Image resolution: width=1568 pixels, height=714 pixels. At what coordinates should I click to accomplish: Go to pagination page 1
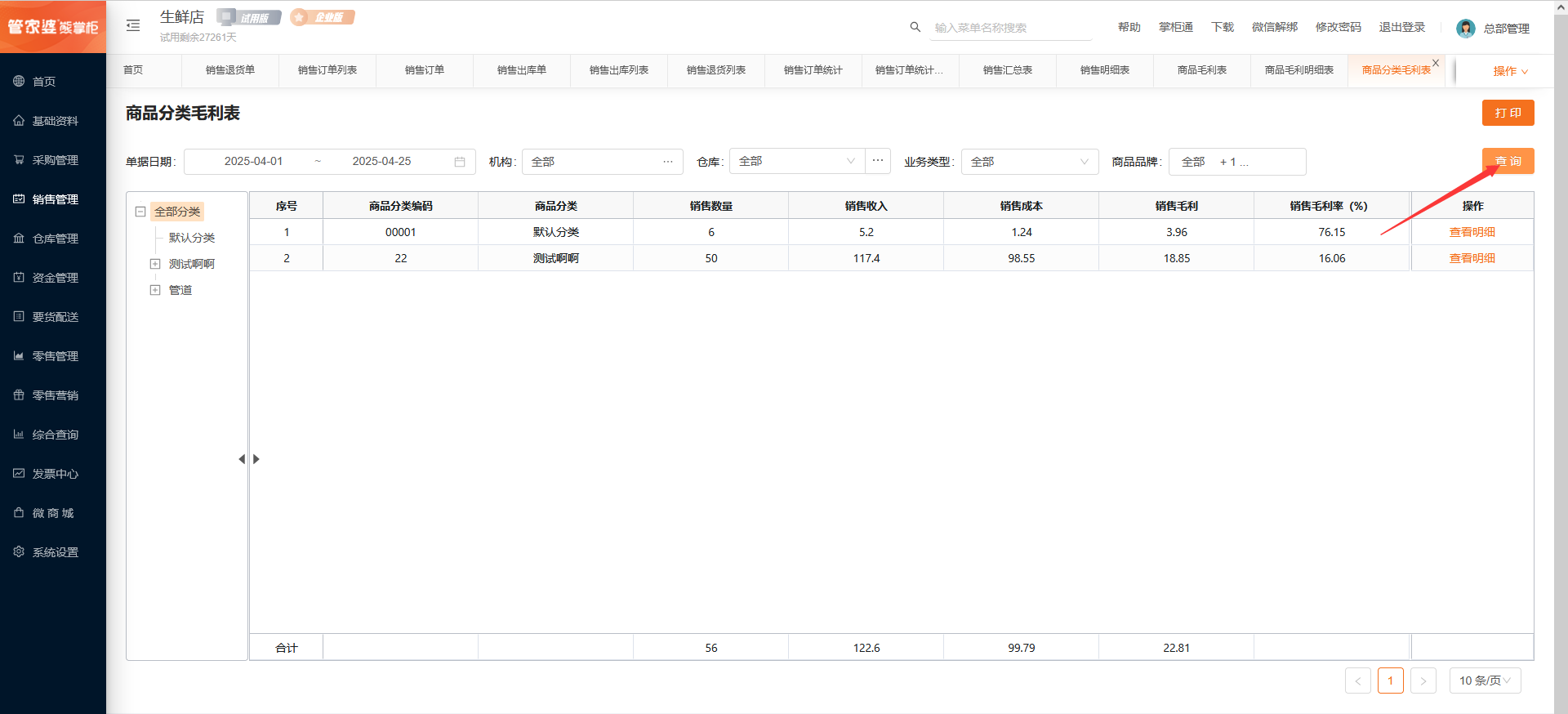point(1391,681)
